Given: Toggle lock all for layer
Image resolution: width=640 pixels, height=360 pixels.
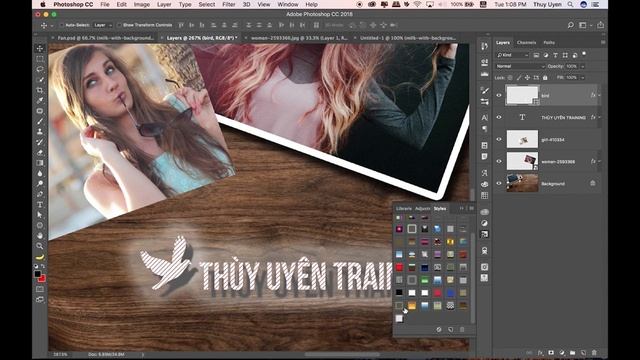Looking at the screenshot, I should pyautogui.click(x=545, y=78).
